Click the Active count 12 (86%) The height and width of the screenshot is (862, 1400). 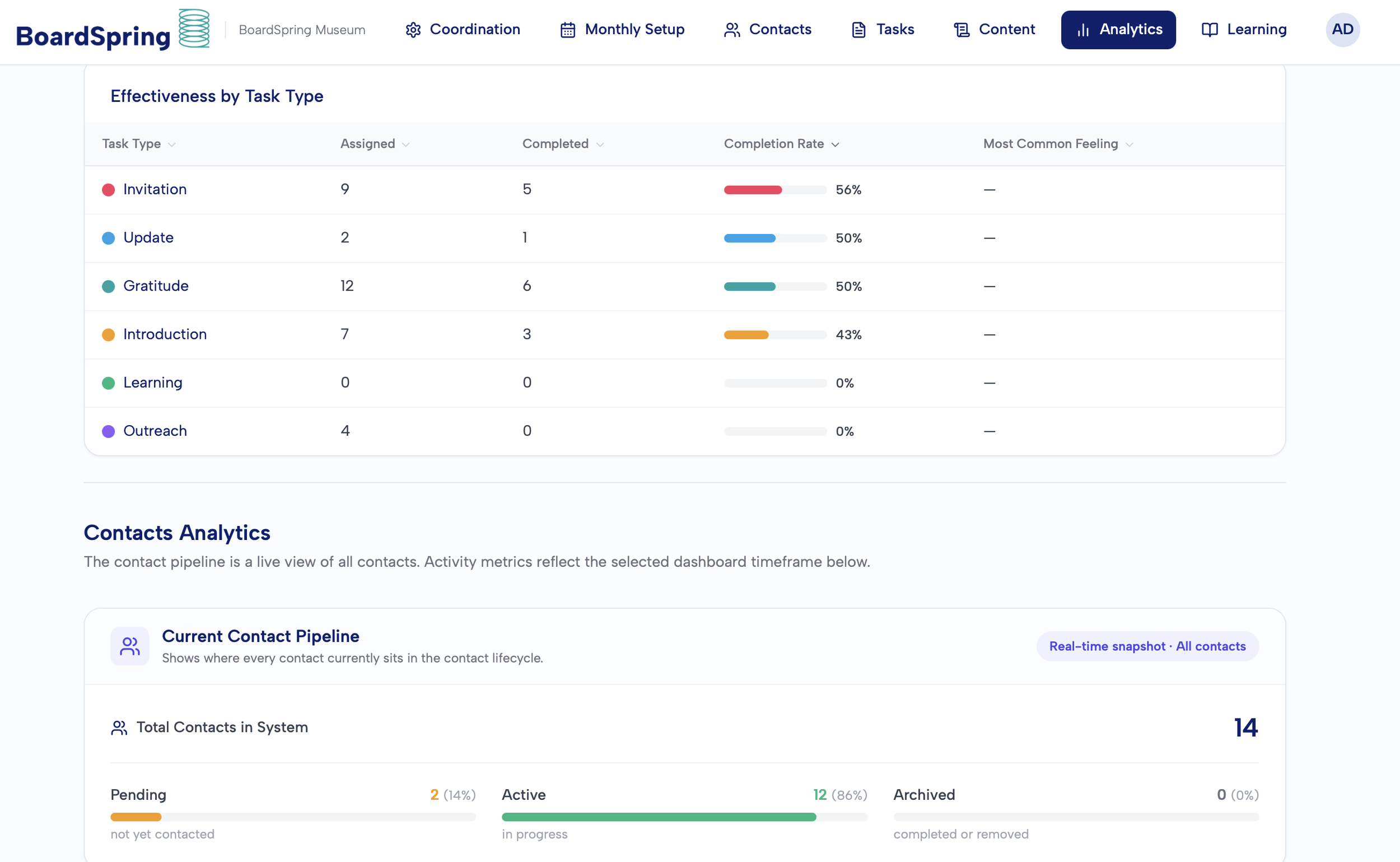(839, 795)
